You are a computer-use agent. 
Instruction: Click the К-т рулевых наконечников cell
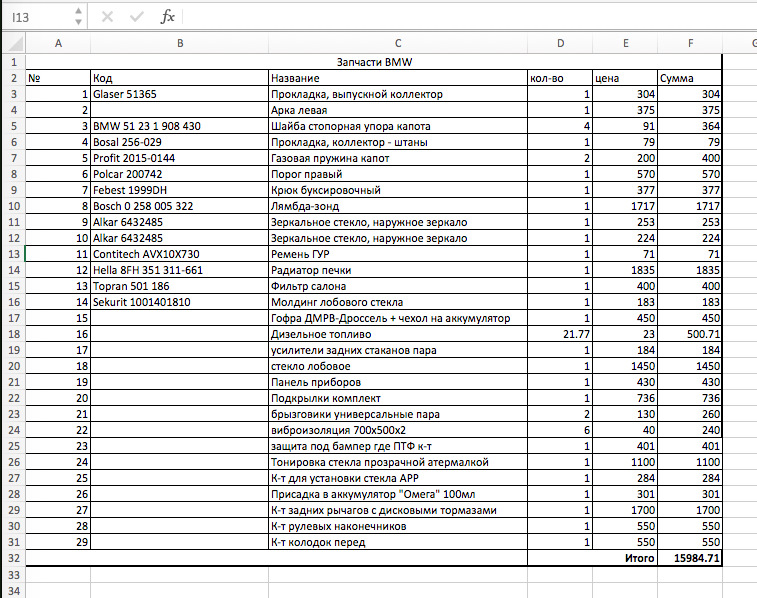pos(398,526)
